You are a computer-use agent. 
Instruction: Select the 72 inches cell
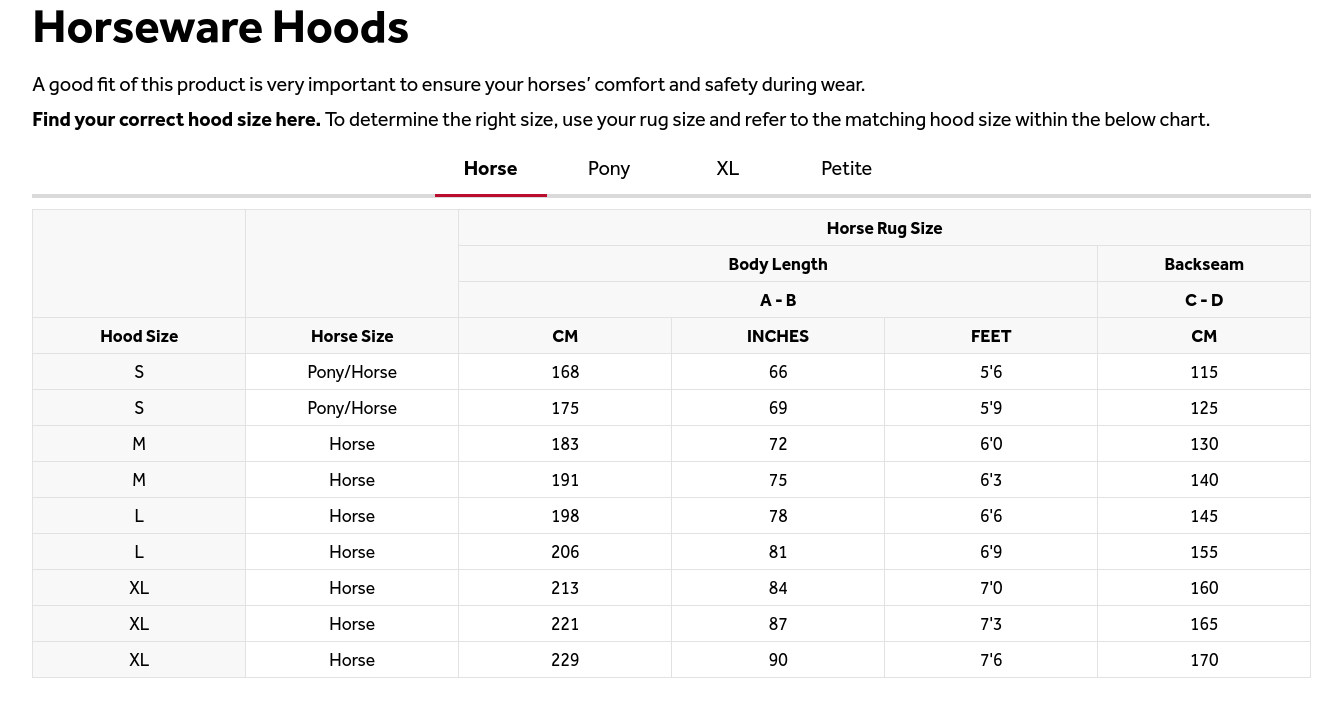point(778,444)
